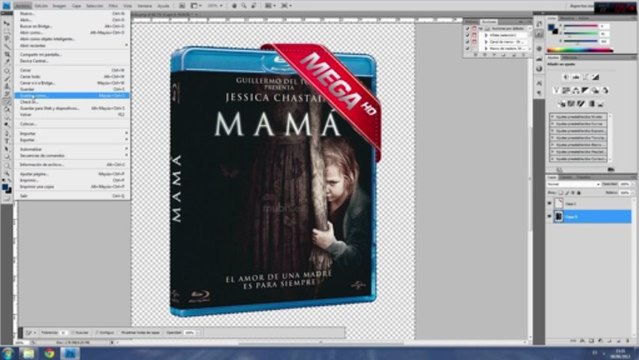This screenshot has width=639, height=360.
Task: Switch to the Canales tab
Action: 566,177
